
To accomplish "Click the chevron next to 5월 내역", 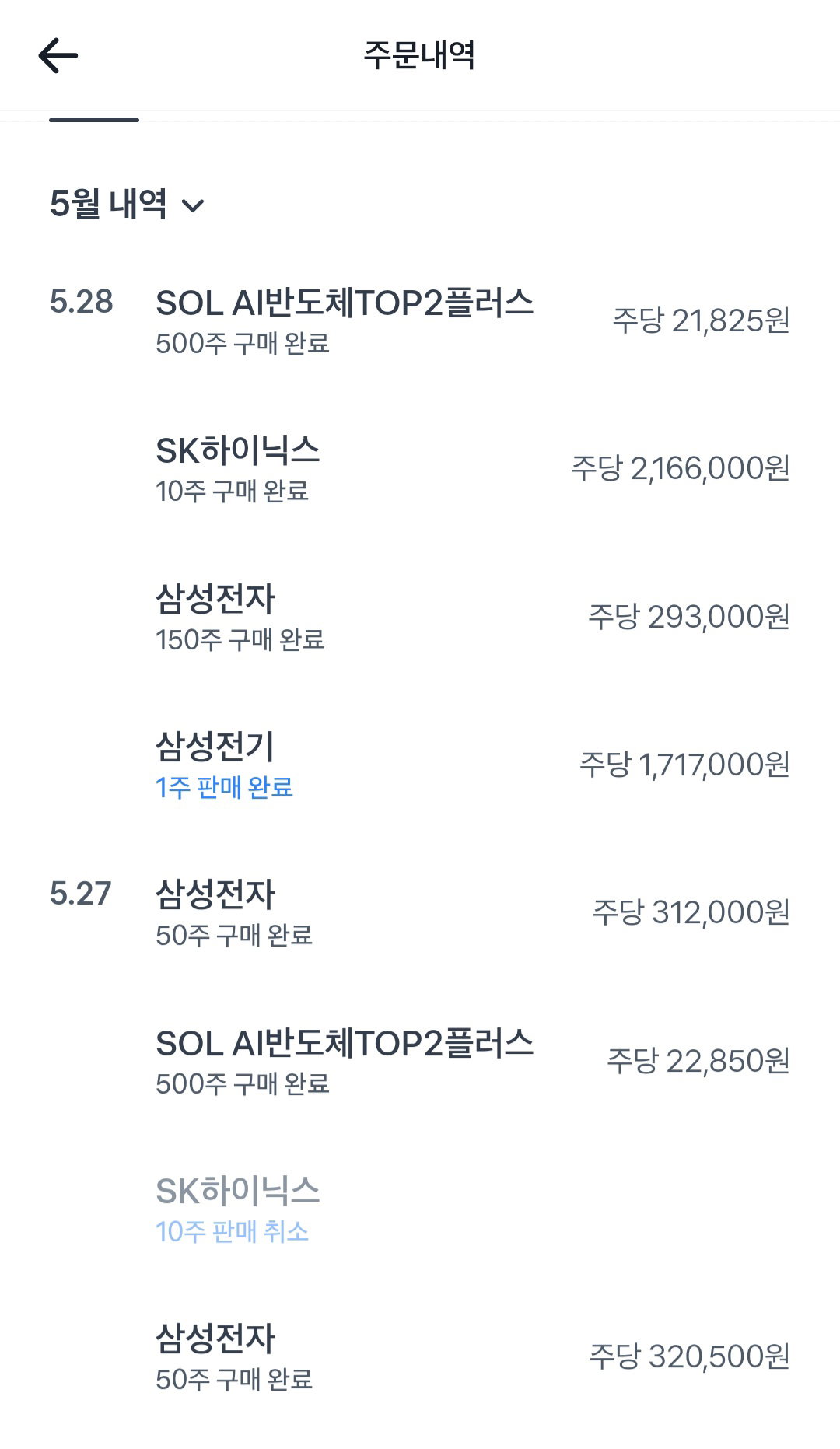I will coord(192,206).
